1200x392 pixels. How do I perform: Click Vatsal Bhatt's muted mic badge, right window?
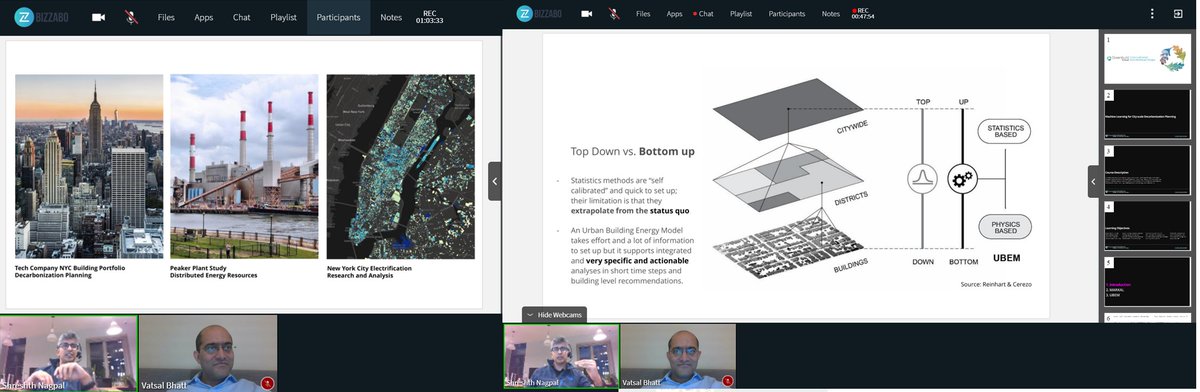click(727, 381)
